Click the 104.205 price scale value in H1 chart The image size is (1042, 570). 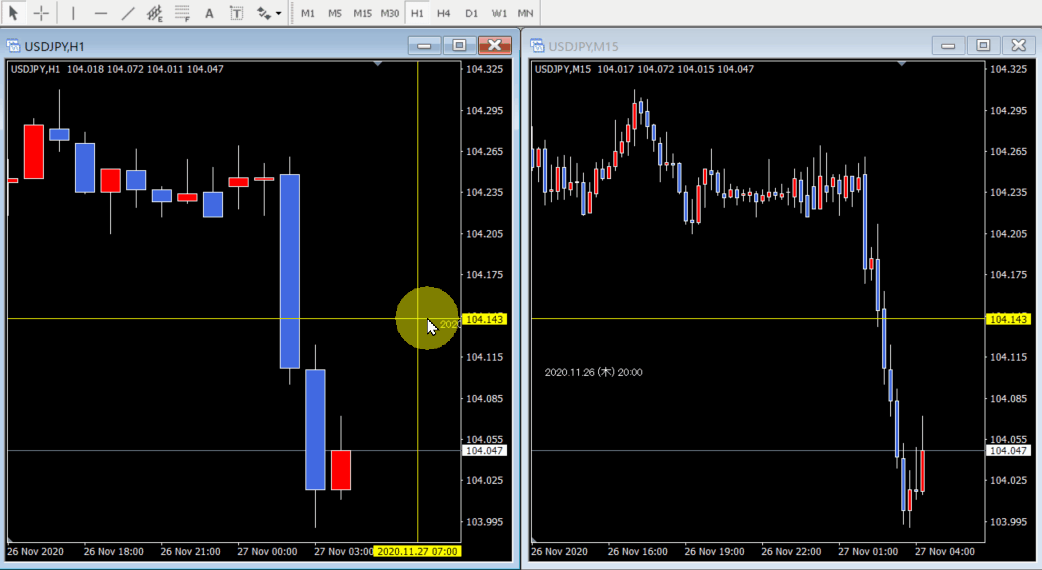coord(484,234)
